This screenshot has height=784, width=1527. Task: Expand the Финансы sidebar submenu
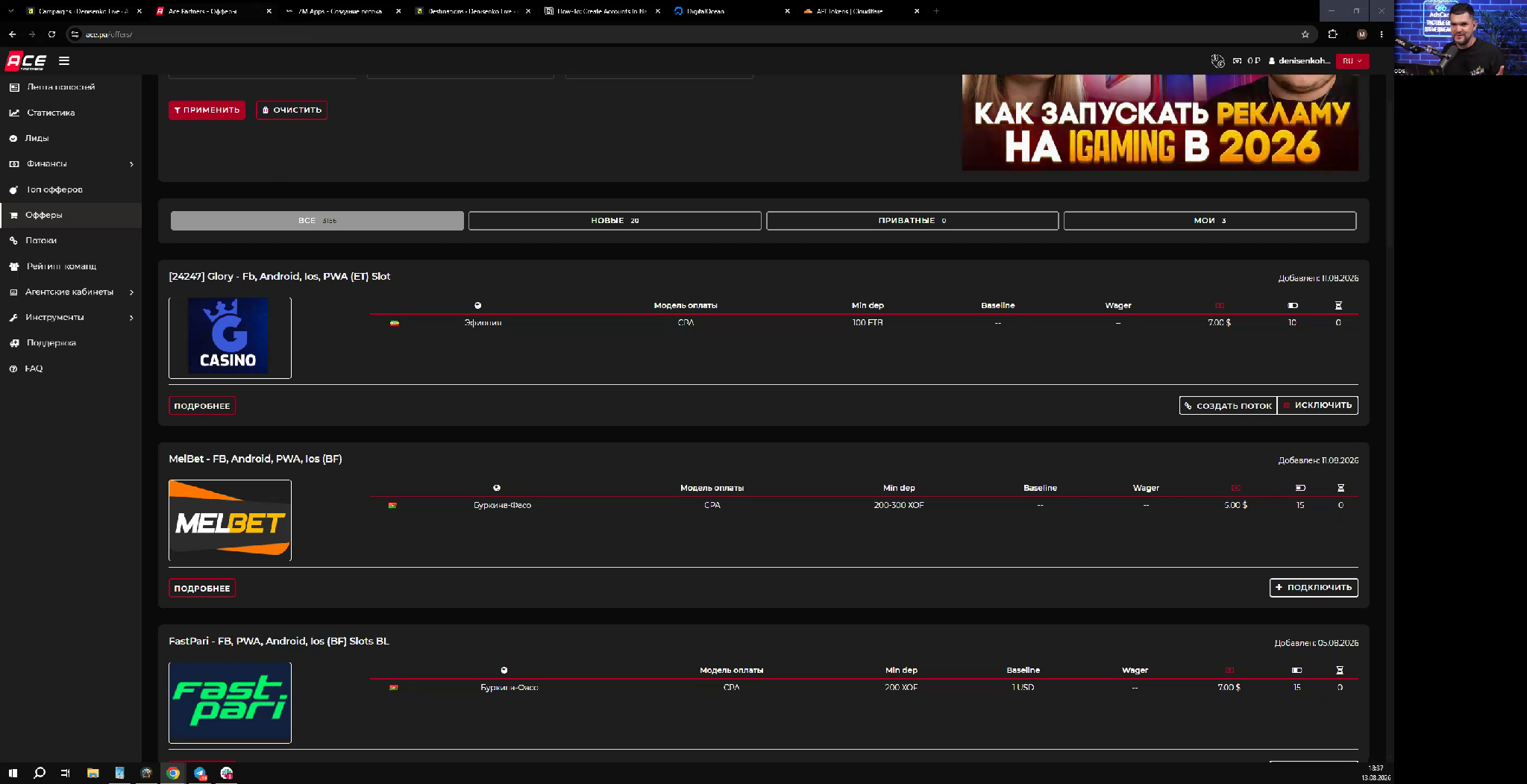click(x=131, y=164)
